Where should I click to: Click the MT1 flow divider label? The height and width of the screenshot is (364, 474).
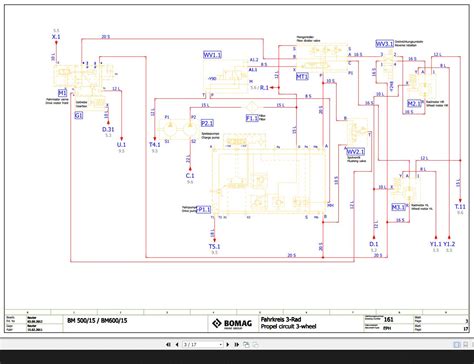click(x=302, y=77)
